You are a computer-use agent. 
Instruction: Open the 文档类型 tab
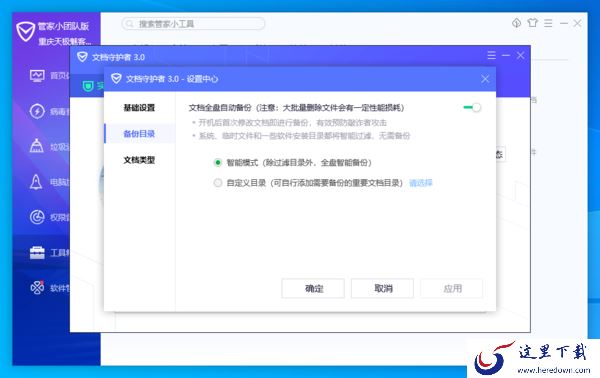[x=139, y=160]
